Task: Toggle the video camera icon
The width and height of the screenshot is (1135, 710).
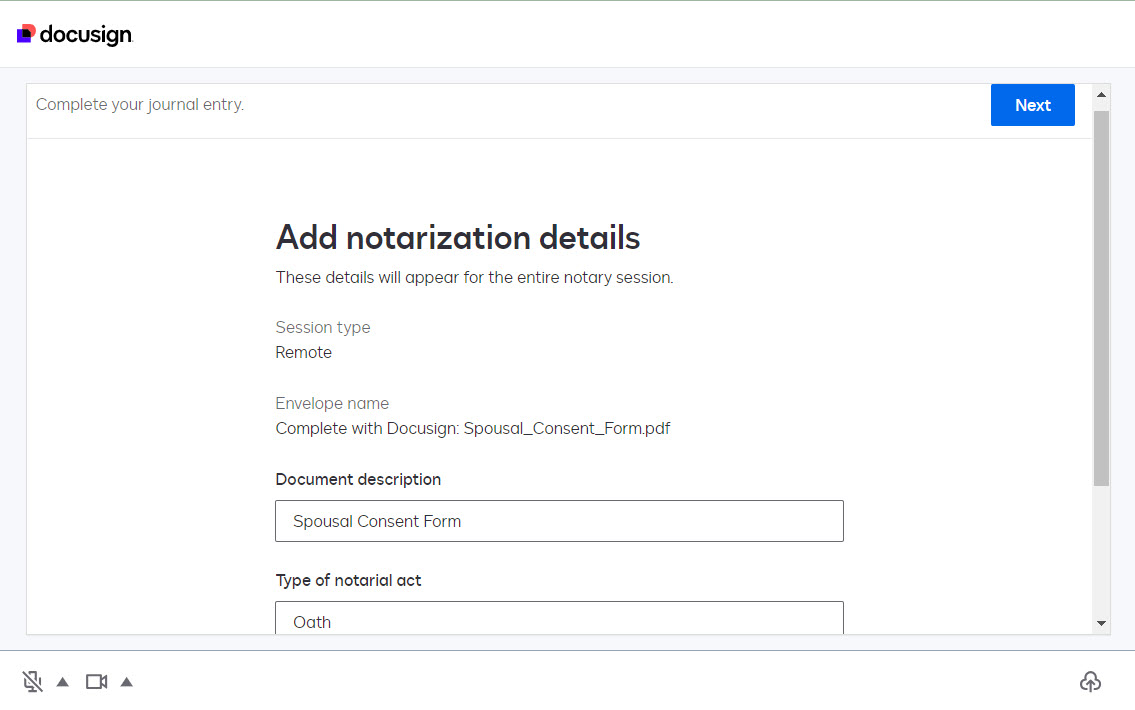Action: [x=96, y=682]
